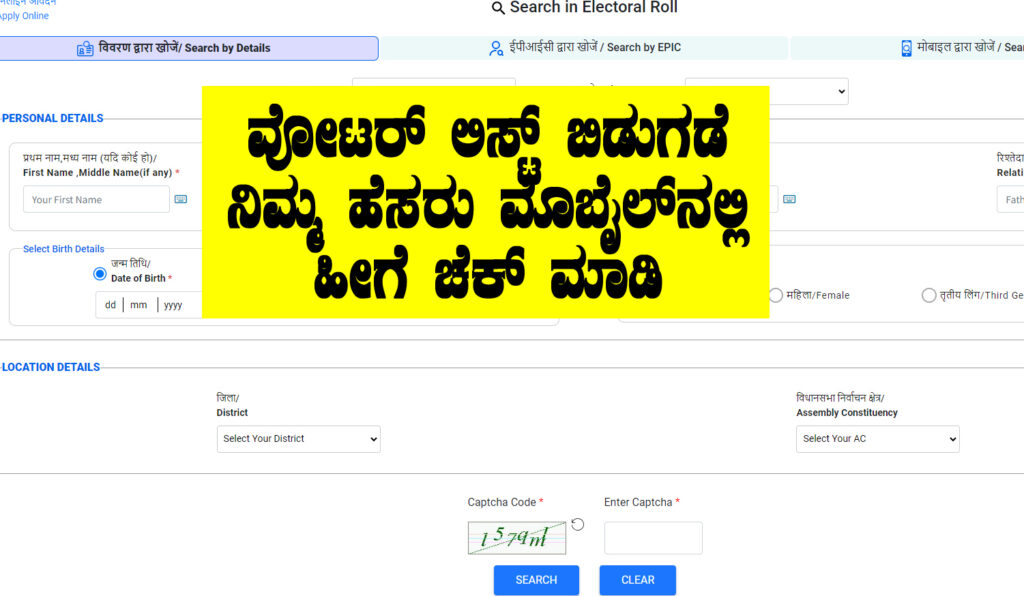Click the keyboard icon beside the last name field

[x=790, y=200]
